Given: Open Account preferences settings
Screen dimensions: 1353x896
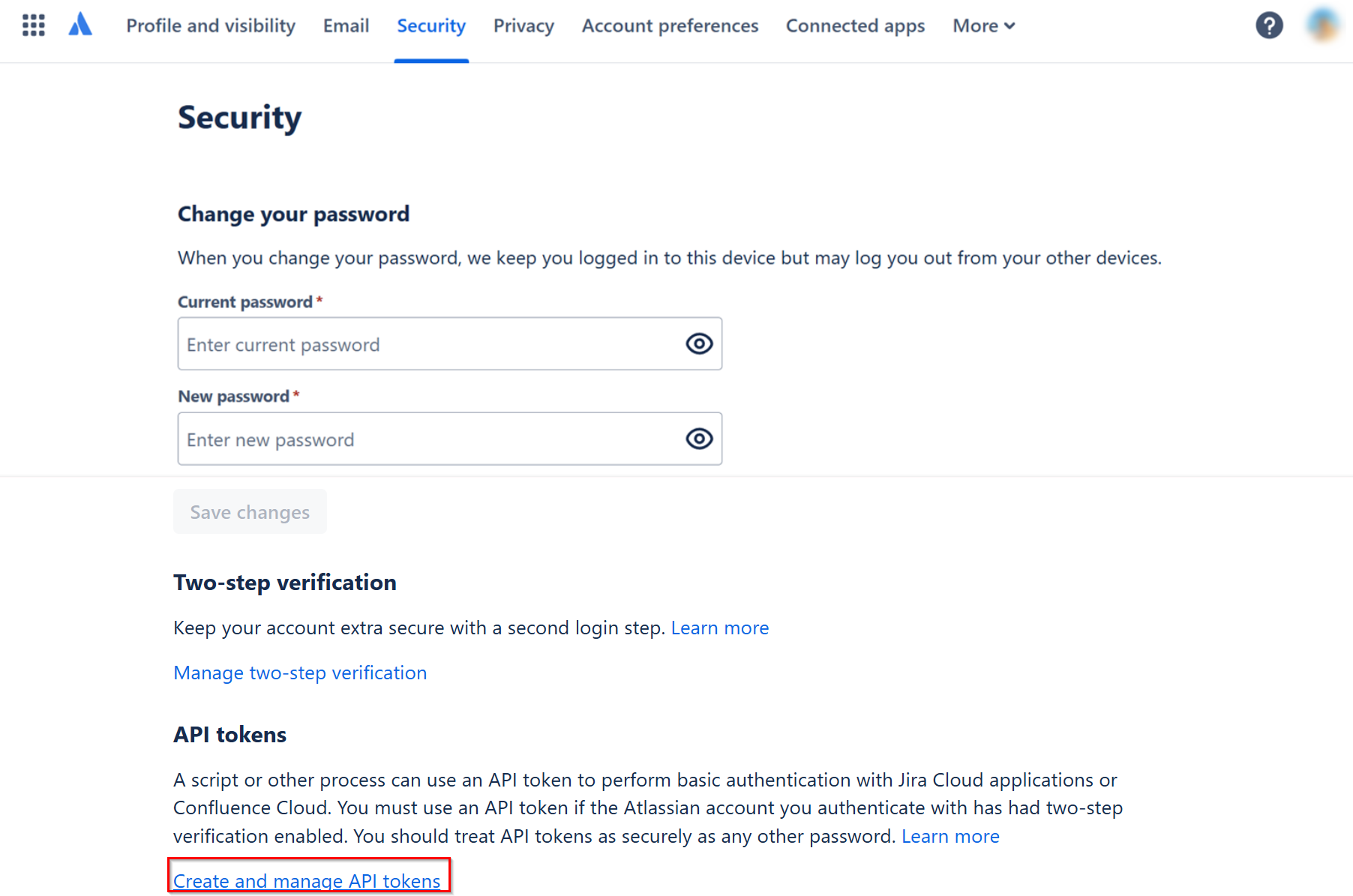Looking at the screenshot, I should [670, 25].
